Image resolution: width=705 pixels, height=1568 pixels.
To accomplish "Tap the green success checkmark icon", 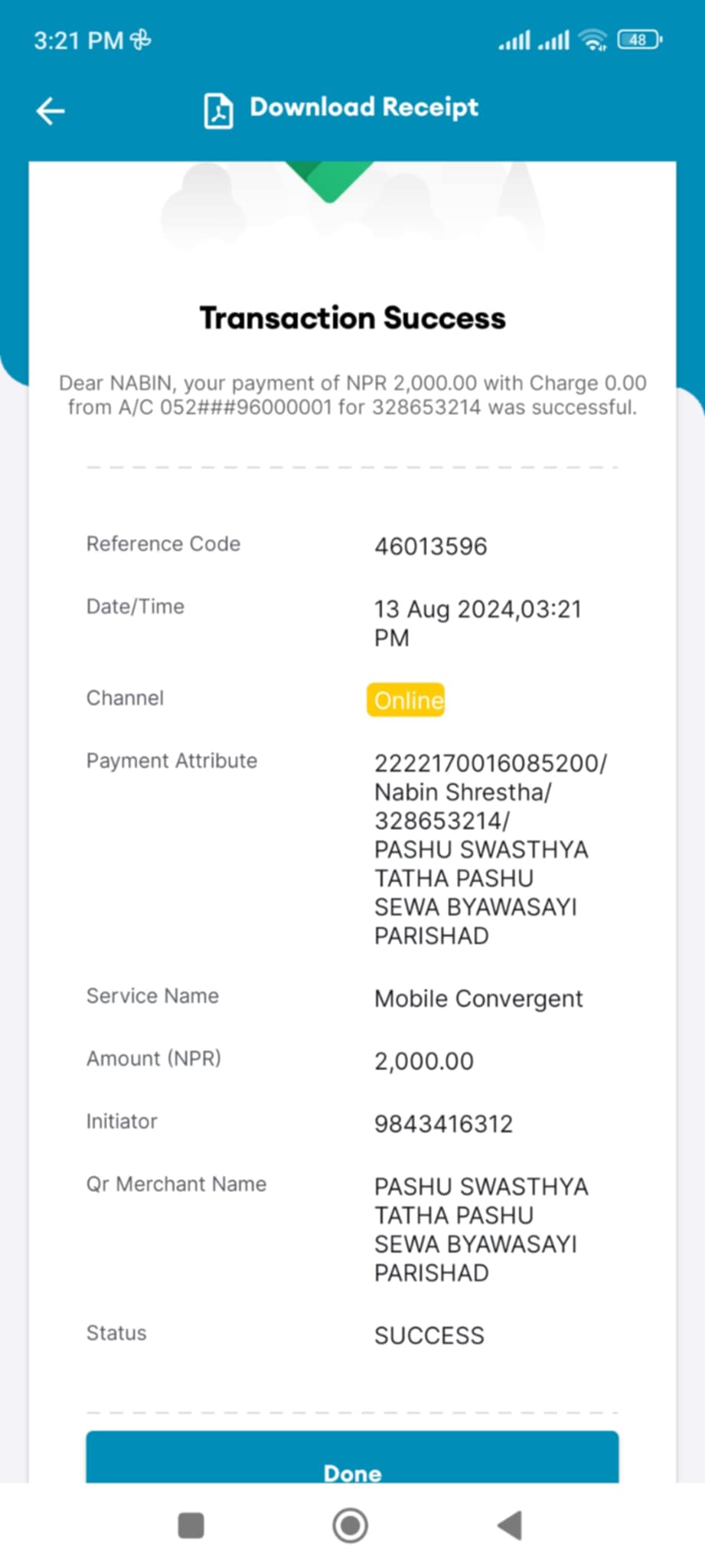I will [330, 181].
